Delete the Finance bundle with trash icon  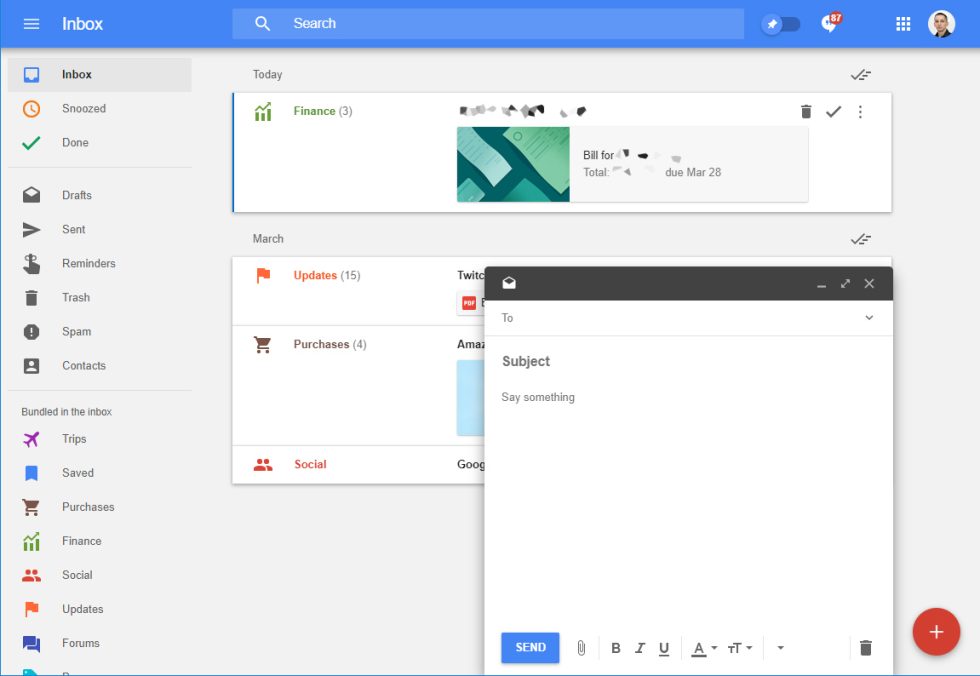pyautogui.click(x=806, y=112)
